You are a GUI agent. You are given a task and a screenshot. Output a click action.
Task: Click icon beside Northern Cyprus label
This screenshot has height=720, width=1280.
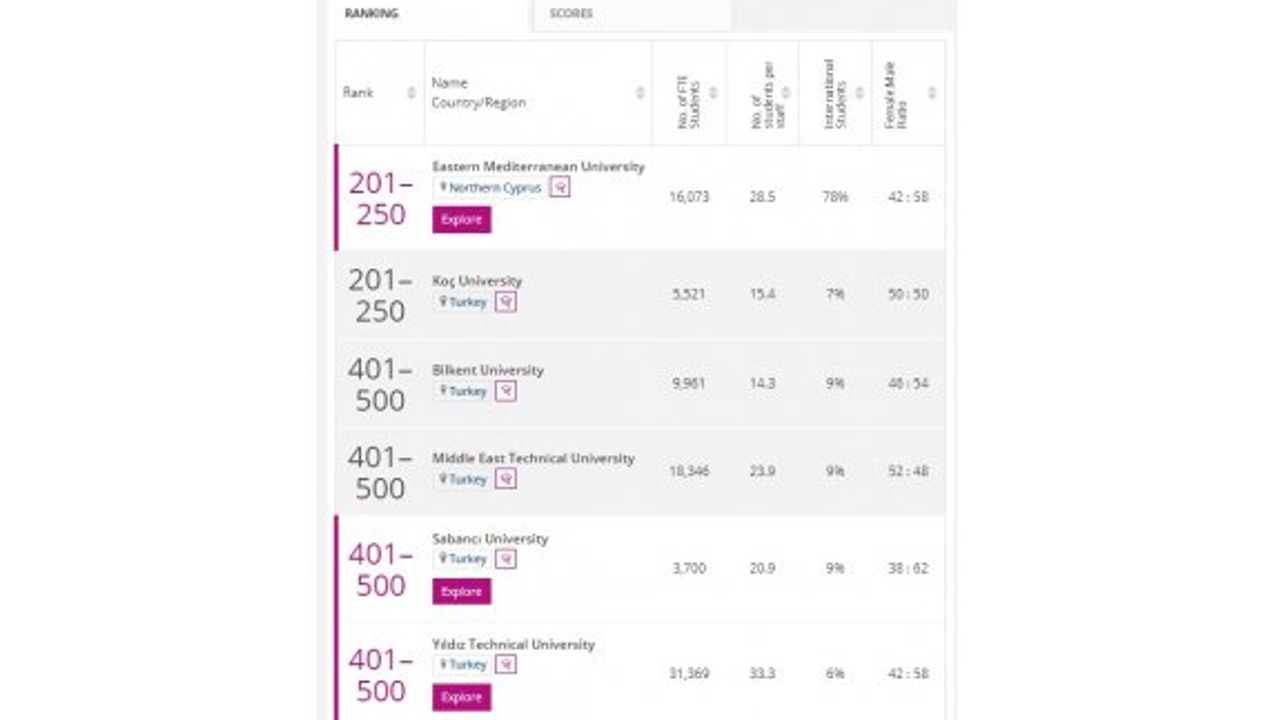(560, 187)
